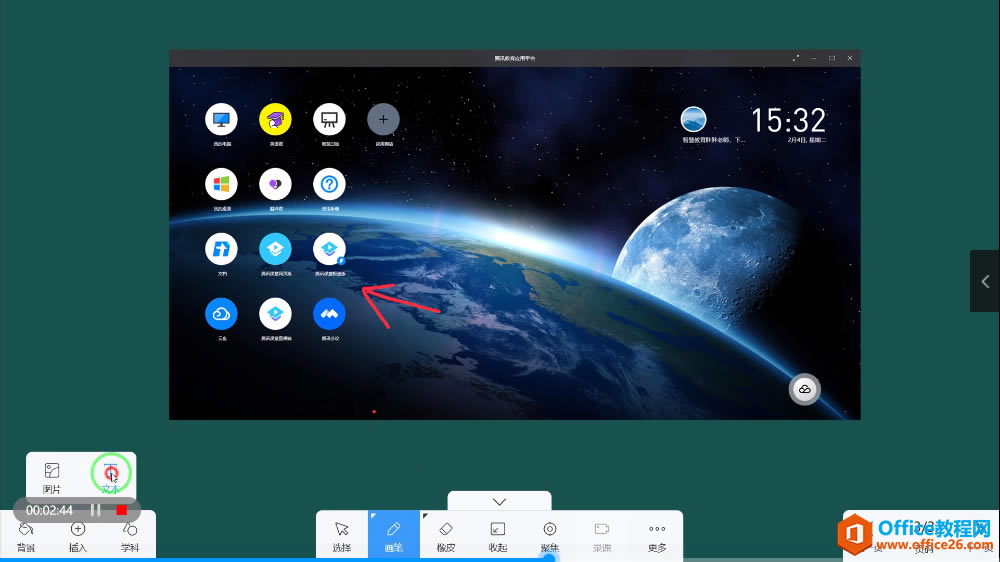Click the recording timer 00:02:44
1000x562 pixels.
click(x=49, y=510)
